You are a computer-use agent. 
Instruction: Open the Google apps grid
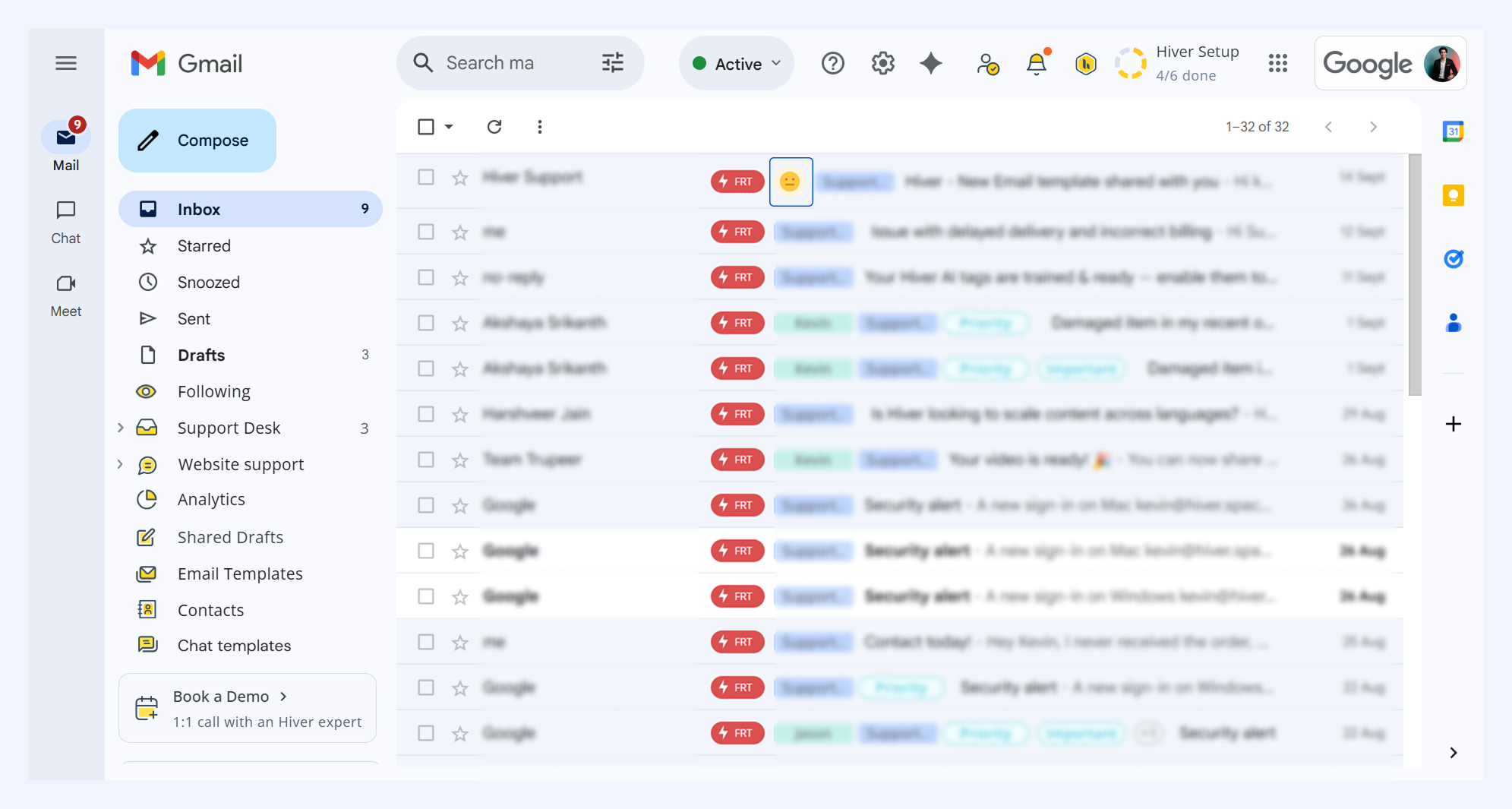(x=1278, y=63)
